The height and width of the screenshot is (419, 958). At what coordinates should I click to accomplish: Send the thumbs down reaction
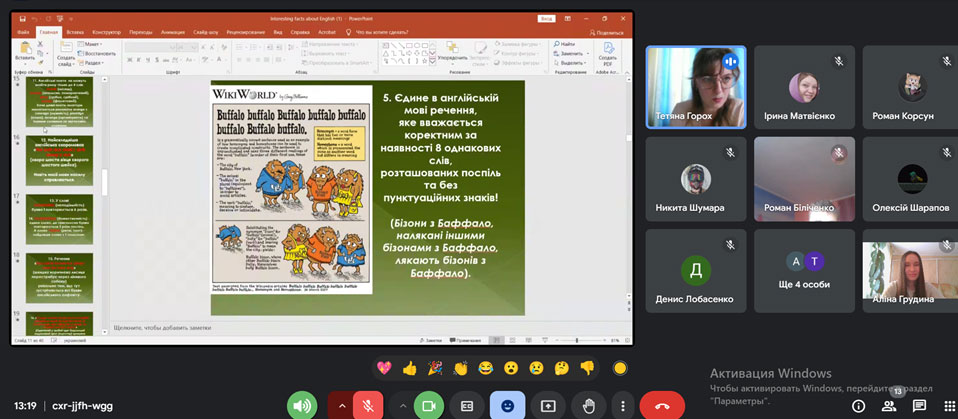pyautogui.click(x=587, y=368)
